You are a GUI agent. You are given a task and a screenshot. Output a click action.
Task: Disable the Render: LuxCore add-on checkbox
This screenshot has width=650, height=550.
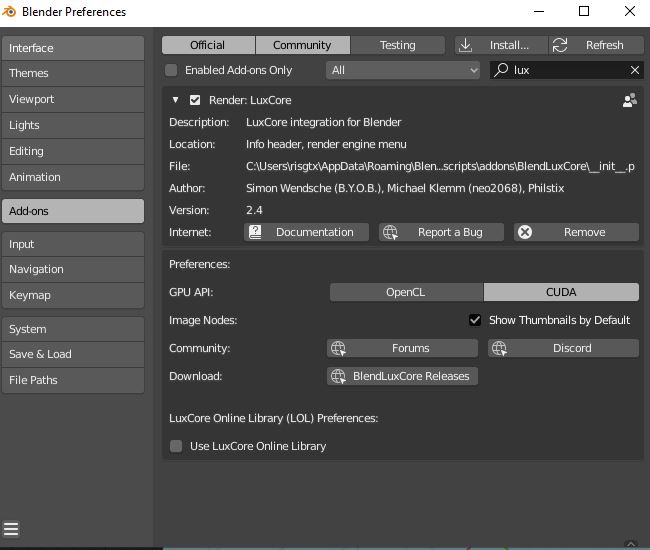pyautogui.click(x=195, y=100)
